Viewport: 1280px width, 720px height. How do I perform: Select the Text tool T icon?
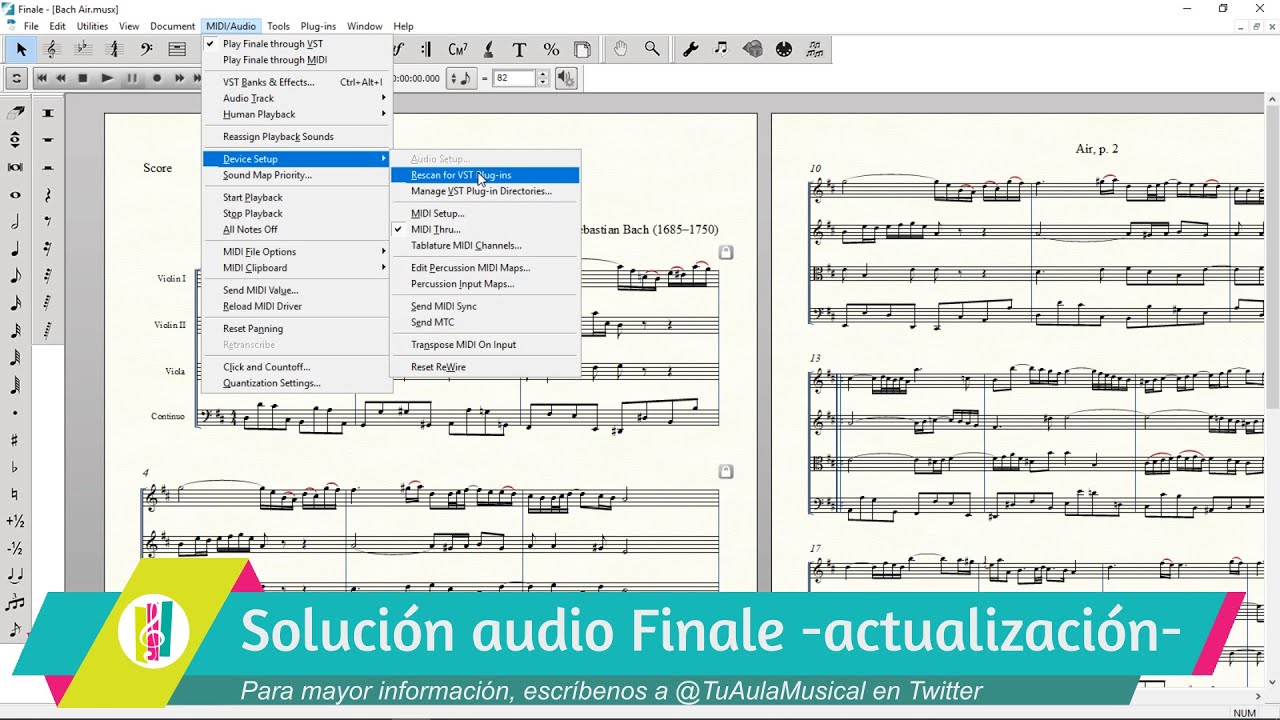(519, 49)
